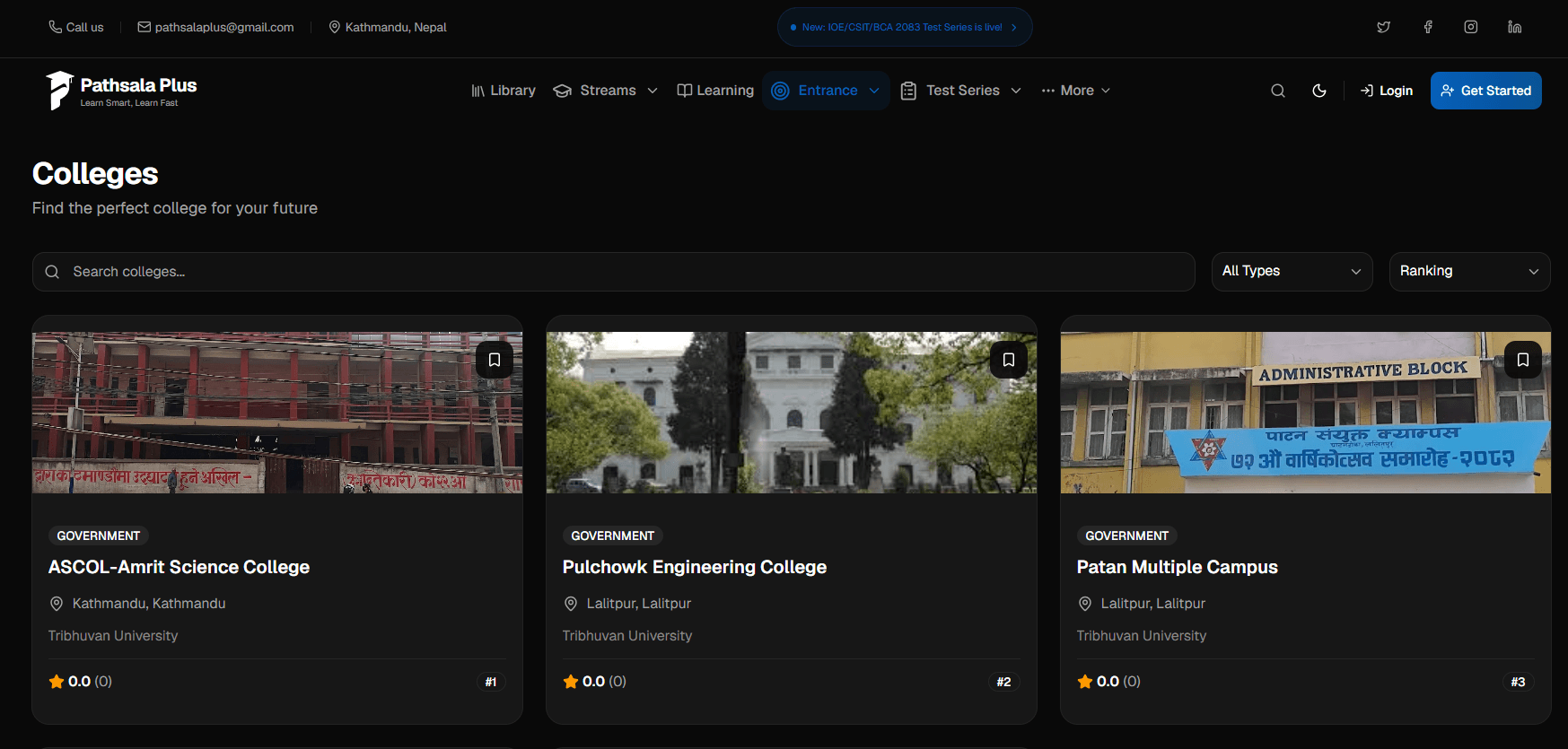Expand the Entrance dropdown menu
1568x749 pixels.
(826, 91)
